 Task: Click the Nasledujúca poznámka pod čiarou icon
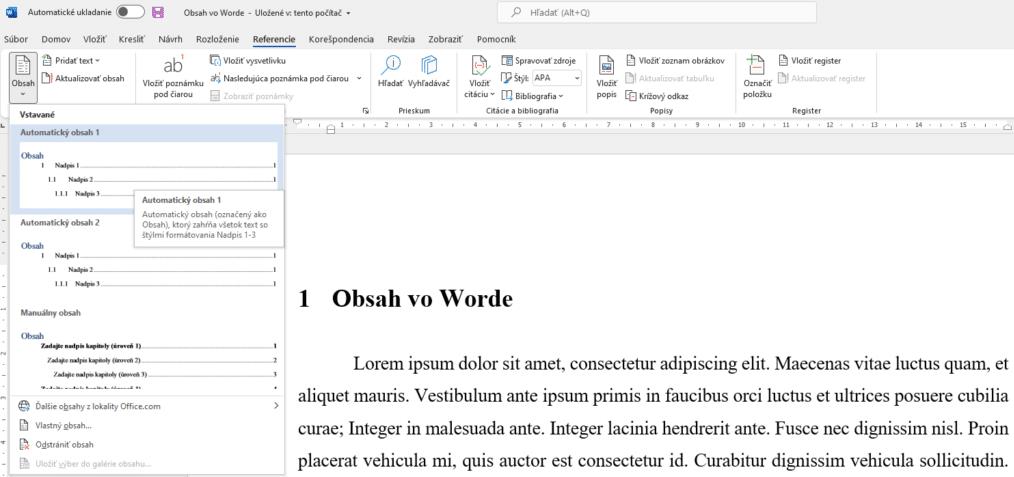pos(215,78)
